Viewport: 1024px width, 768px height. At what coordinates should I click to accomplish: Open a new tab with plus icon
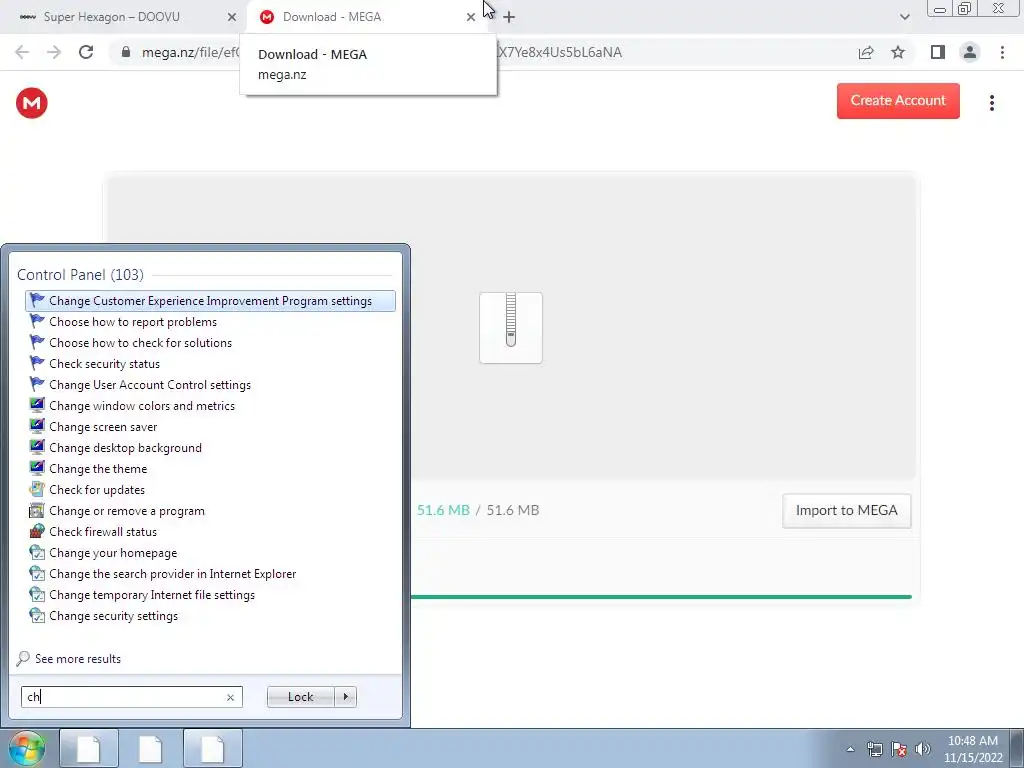point(509,17)
